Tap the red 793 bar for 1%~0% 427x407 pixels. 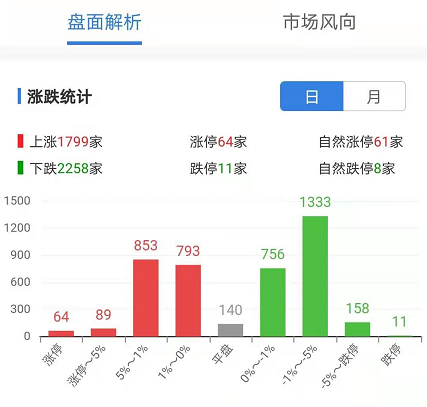tap(188, 301)
